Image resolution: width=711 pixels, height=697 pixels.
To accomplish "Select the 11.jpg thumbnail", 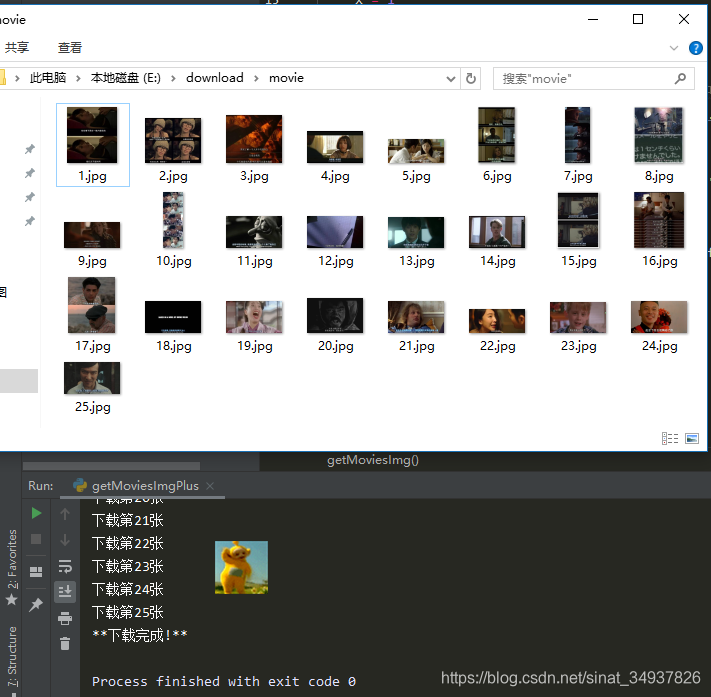I will click(254, 232).
